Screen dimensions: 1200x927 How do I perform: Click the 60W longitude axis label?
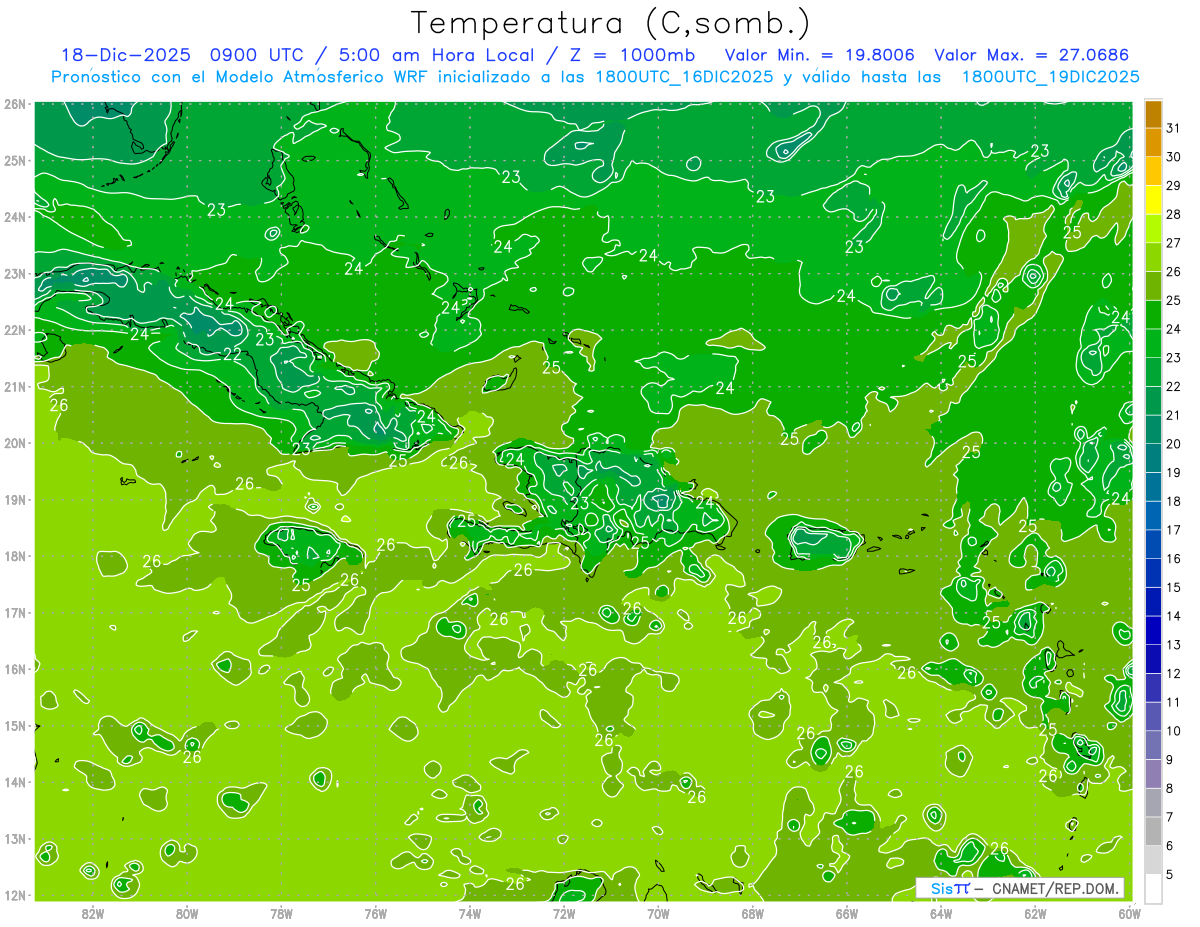(x=1129, y=913)
